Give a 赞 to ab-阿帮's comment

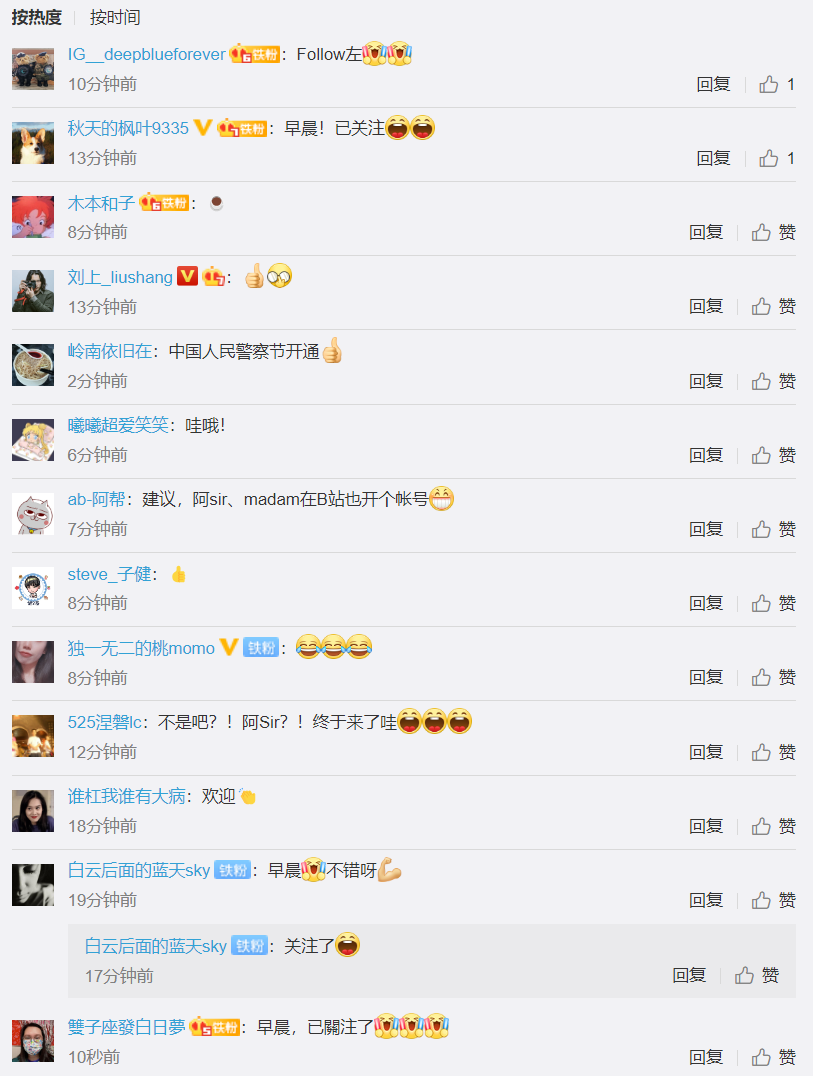point(773,529)
